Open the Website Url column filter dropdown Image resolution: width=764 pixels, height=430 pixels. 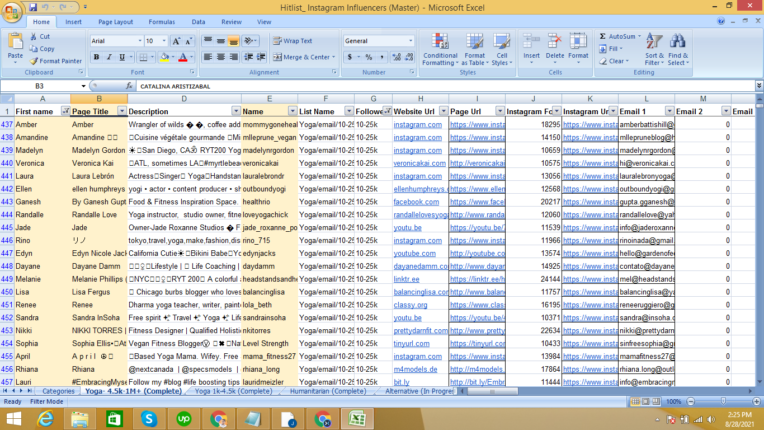click(443, 111)
